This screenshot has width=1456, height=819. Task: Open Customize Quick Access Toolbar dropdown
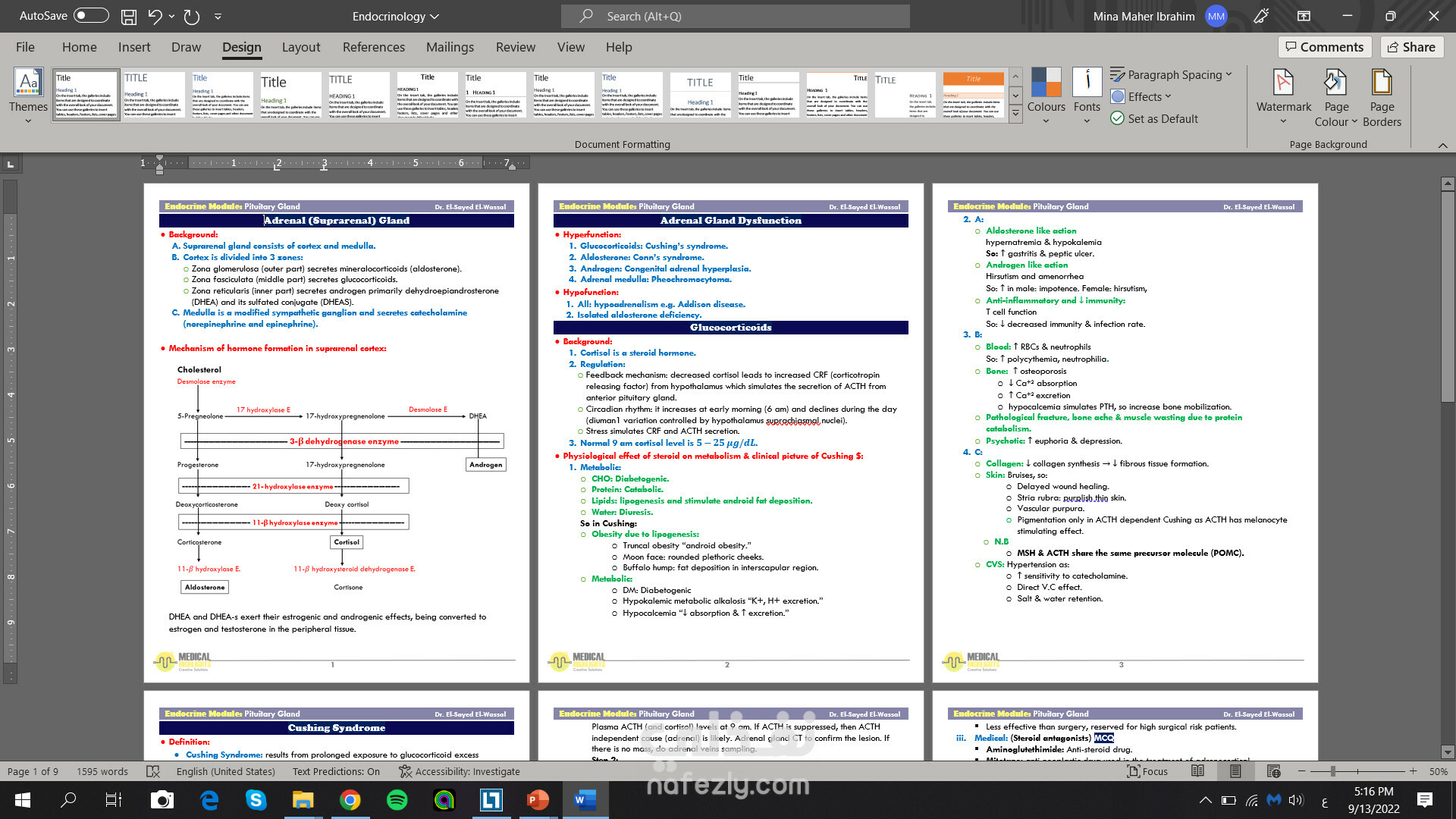pos(218,16)
